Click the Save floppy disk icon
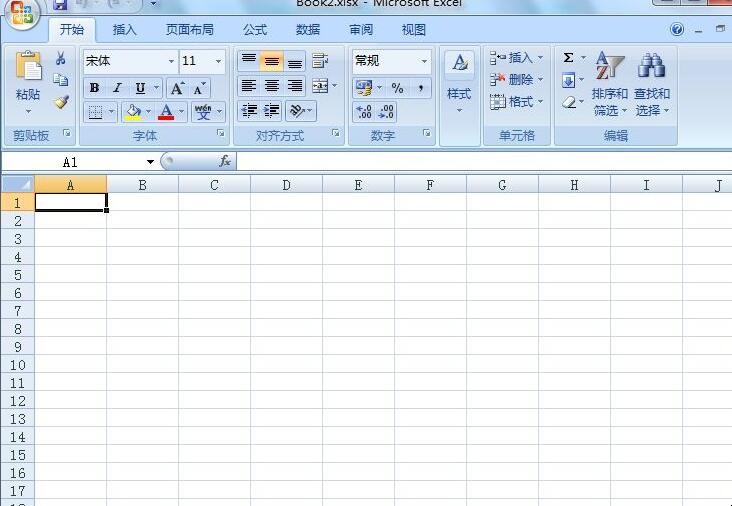The image size is (732, 506). pos(60,5)
